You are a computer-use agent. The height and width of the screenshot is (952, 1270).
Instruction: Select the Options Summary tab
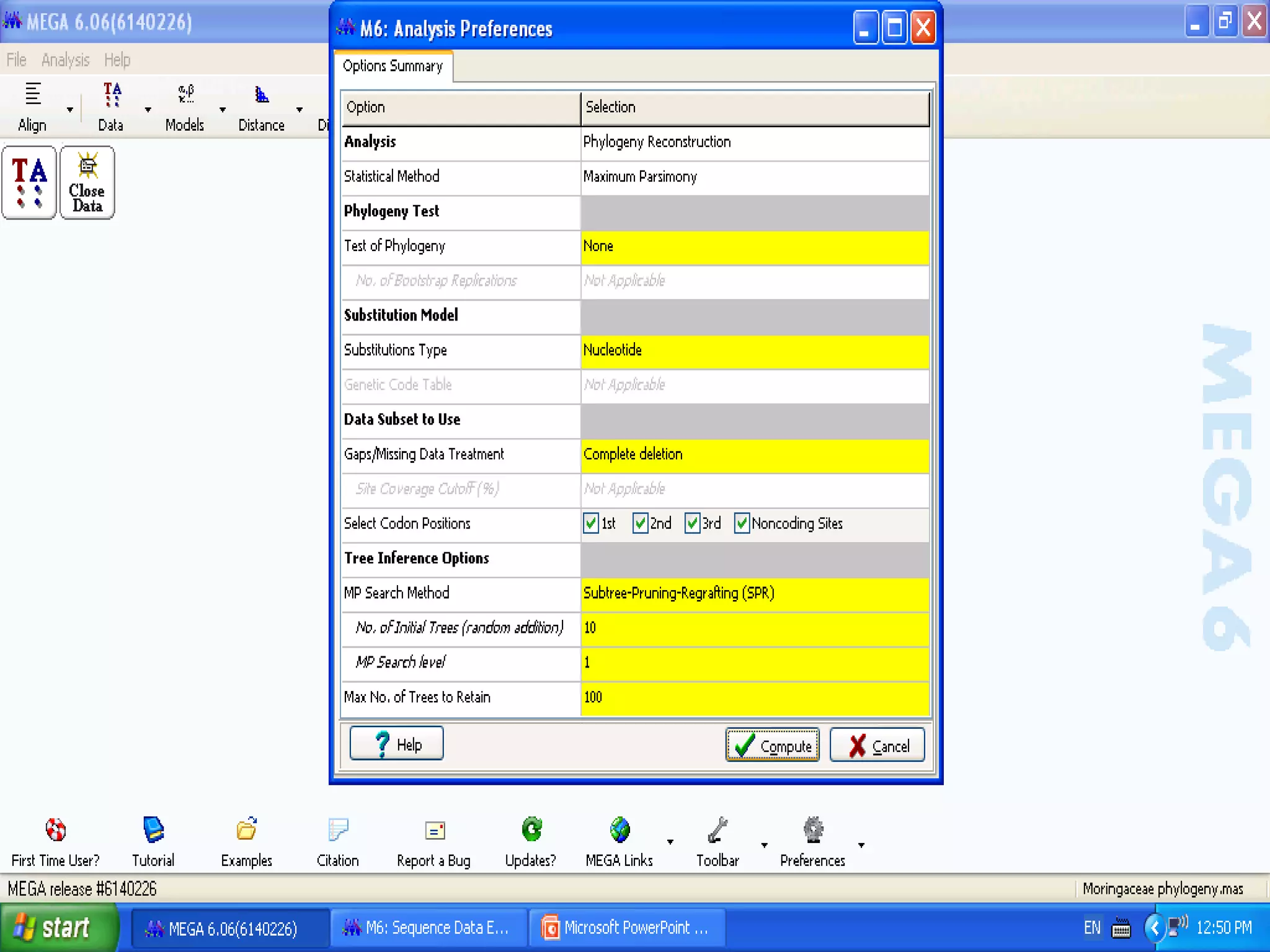(393, 66)
